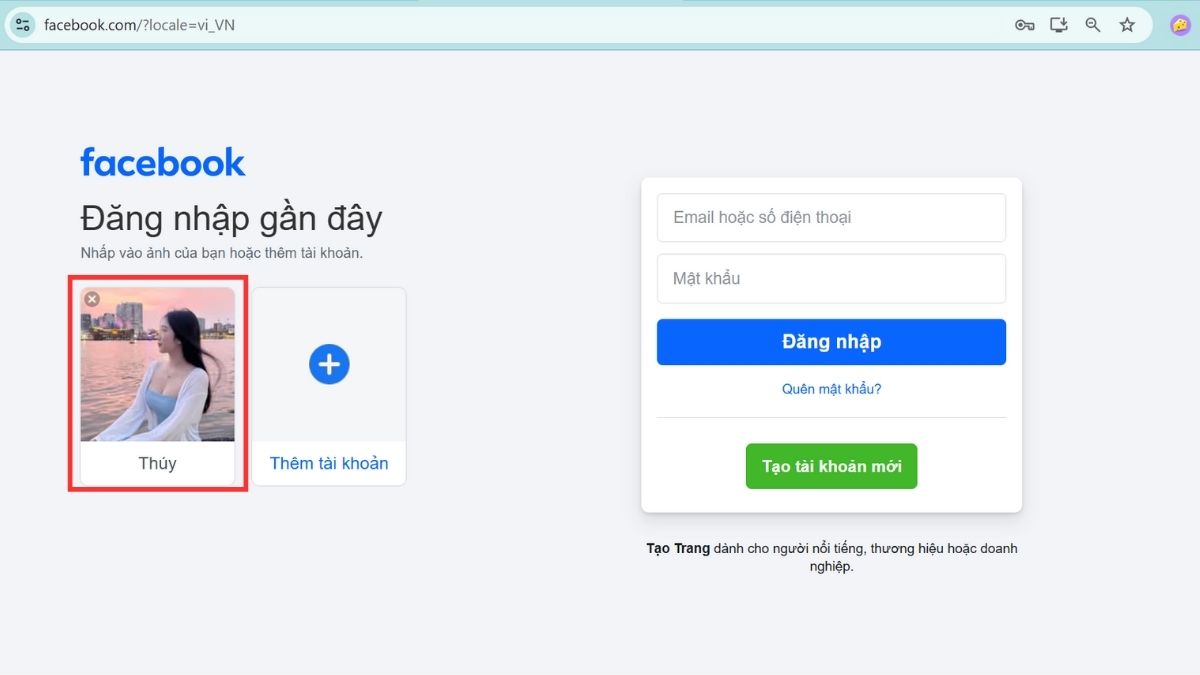The width and height of the screenshot is (1200, 675).
Task: Open the Quên mật khẩu? link
Action: coord(831,389)
